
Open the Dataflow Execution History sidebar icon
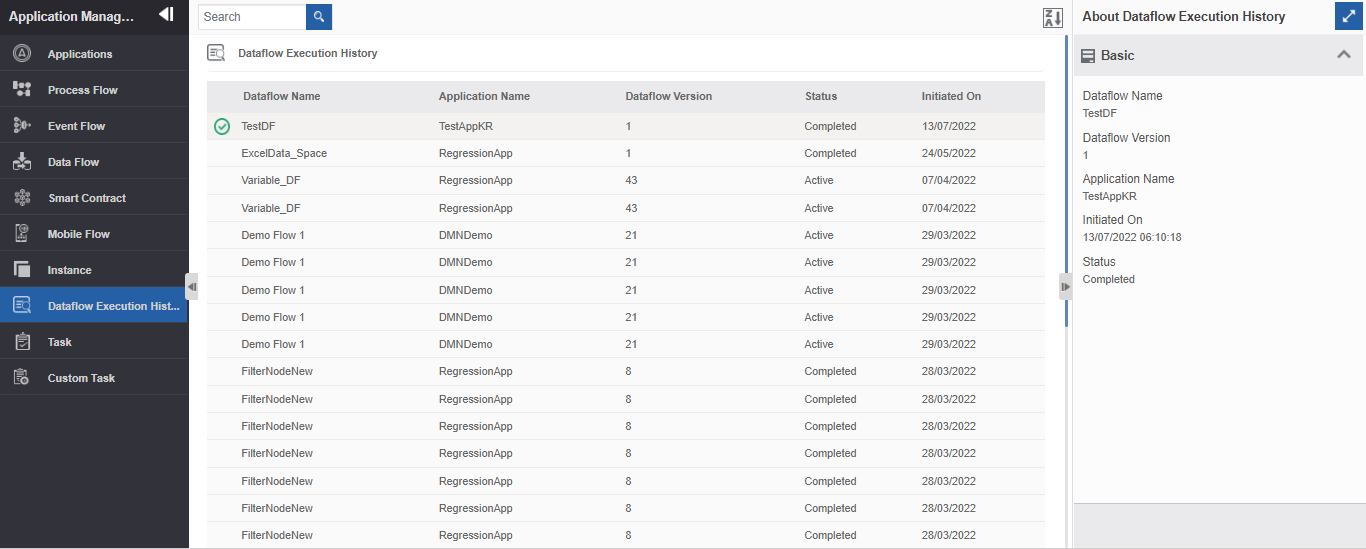[x=22, y=305]
